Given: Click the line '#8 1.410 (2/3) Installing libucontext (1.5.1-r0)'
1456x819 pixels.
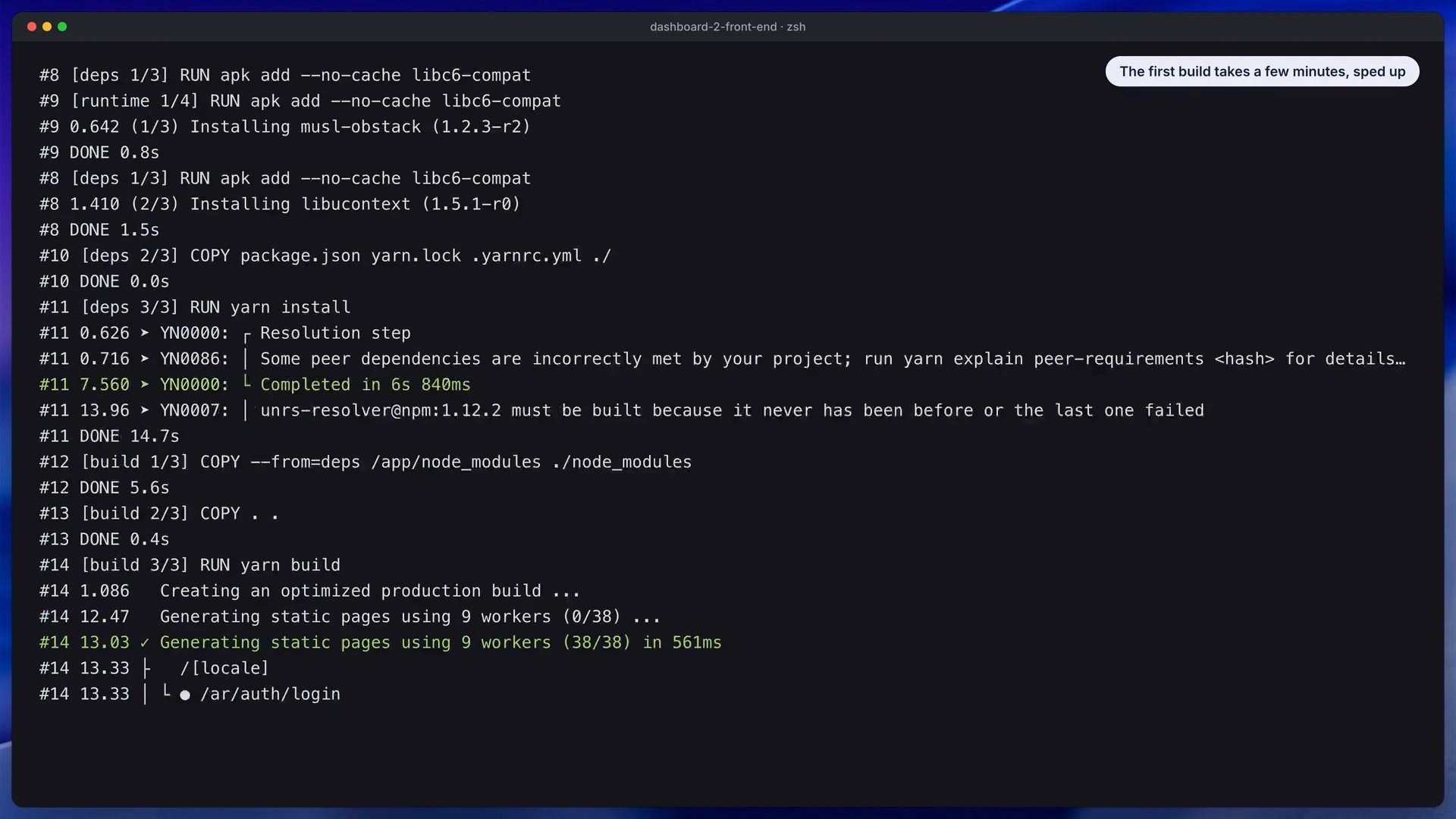Looking at the screenshot, I should pos(280,204).
